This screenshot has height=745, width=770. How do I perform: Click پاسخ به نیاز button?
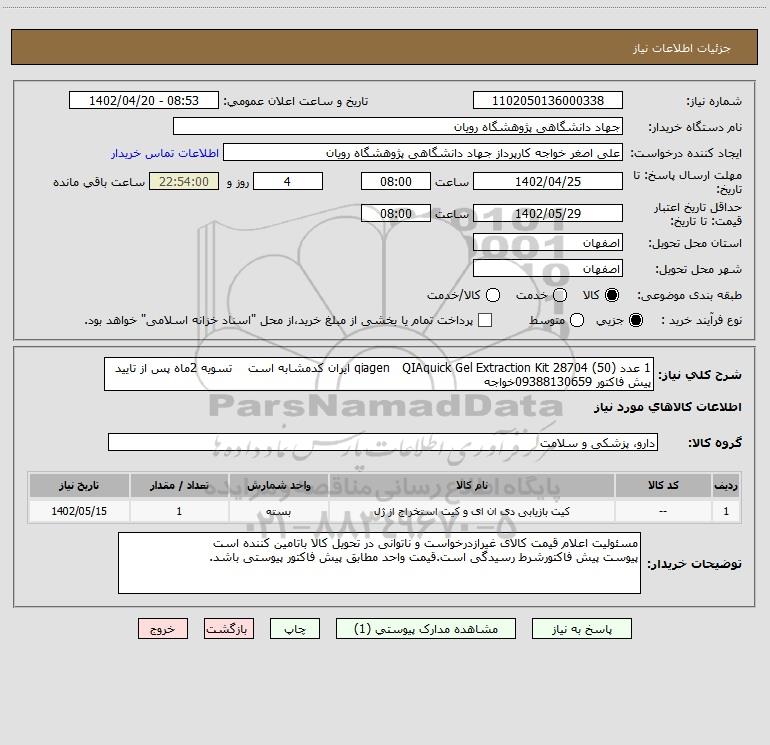point(582,629)
